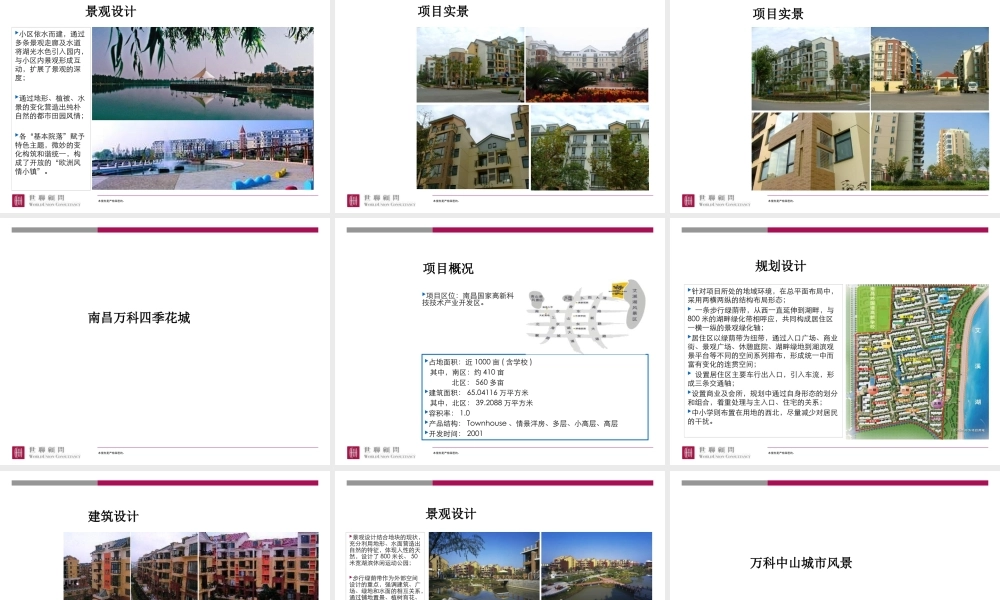Select the pond reflection photo in bottom 景观设计 slide

pyautogui.click(x=484, y=566)
